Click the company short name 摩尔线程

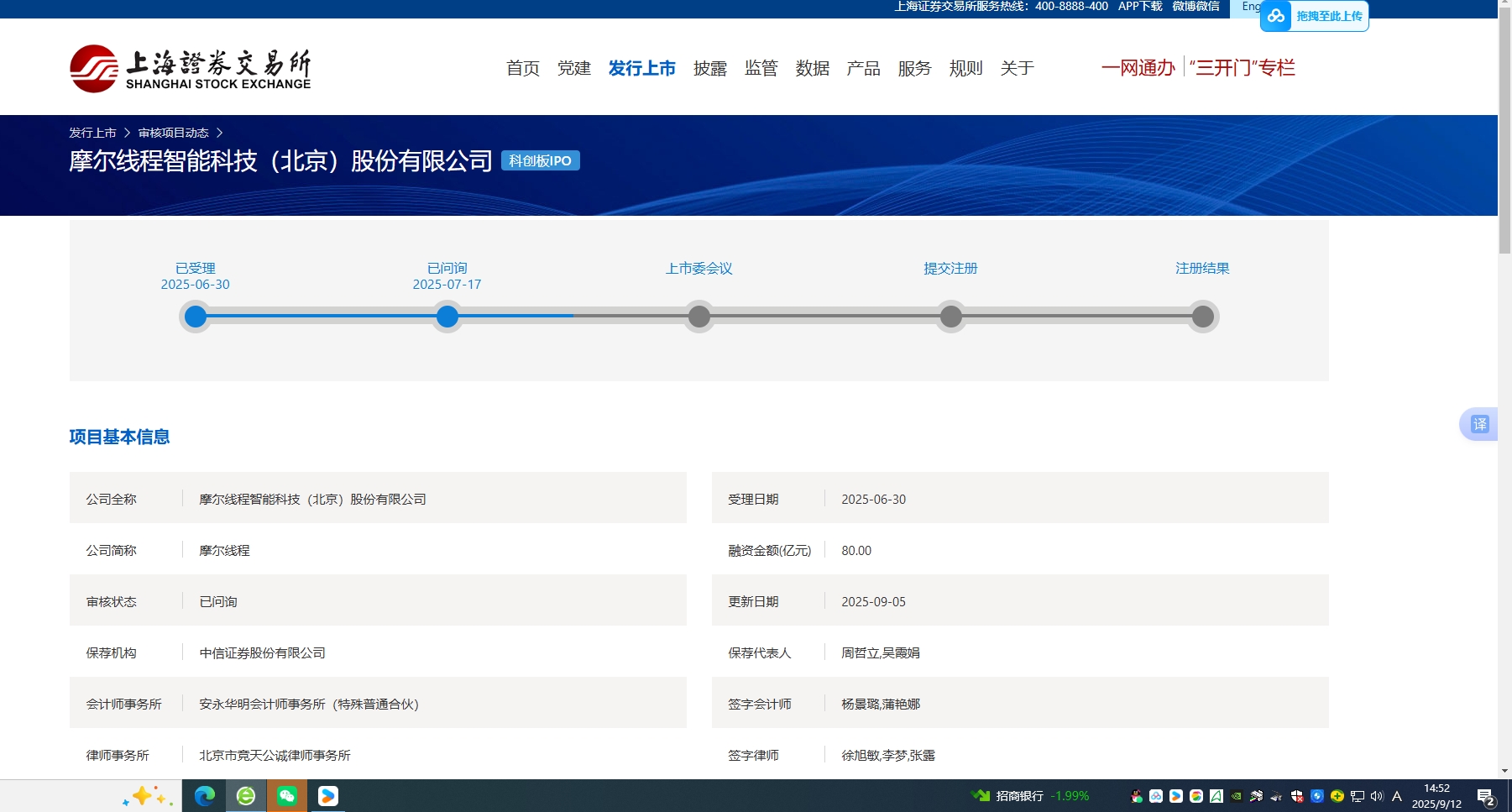[224, 550]
